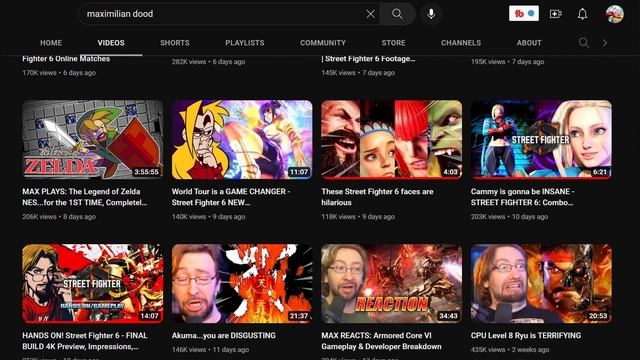The height and width of the screenshot is (360, 640).
Task: Click the Street Fighter 6 Footage title
Action: 368,59
